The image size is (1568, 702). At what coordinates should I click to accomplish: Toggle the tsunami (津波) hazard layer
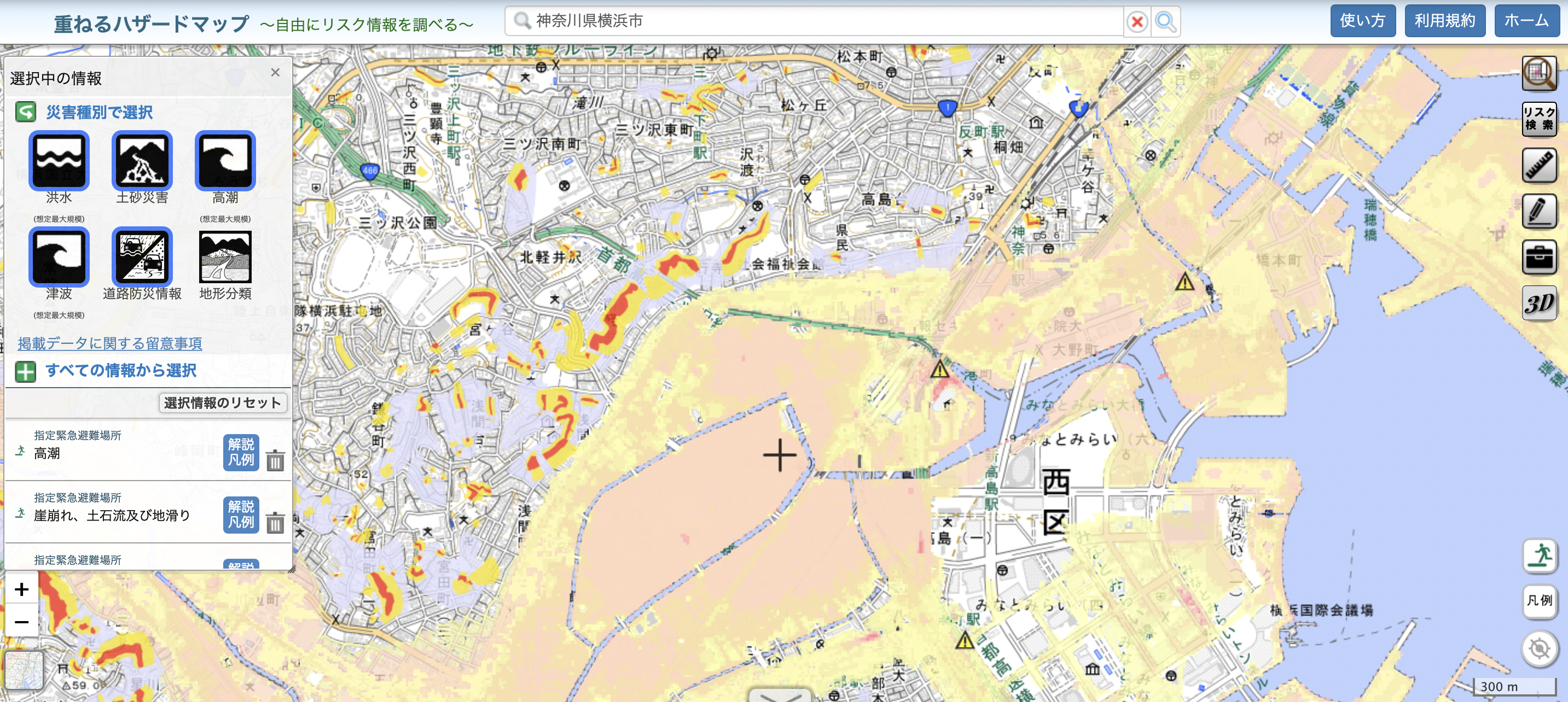click(59, 257)
